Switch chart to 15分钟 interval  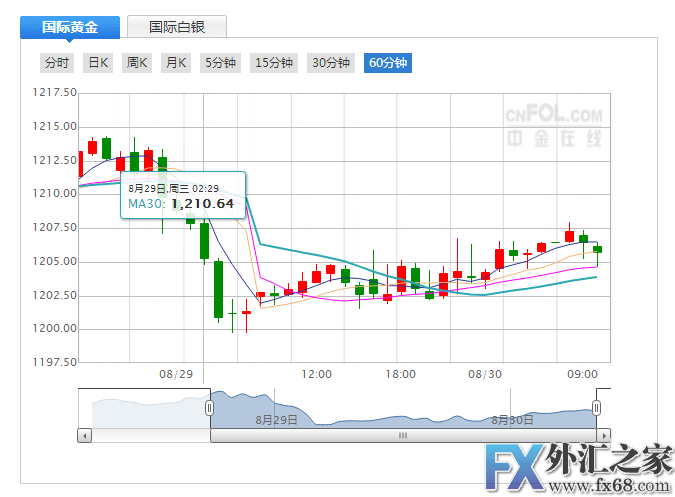[x=274, y=63]
